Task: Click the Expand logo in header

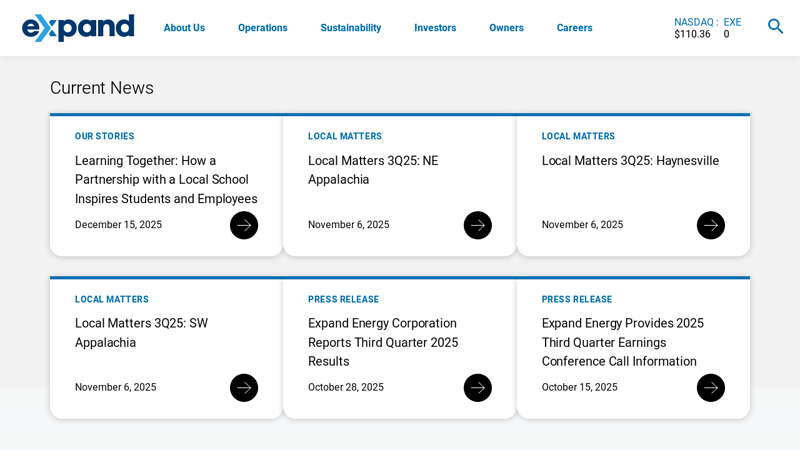Action: click(78, 27)
